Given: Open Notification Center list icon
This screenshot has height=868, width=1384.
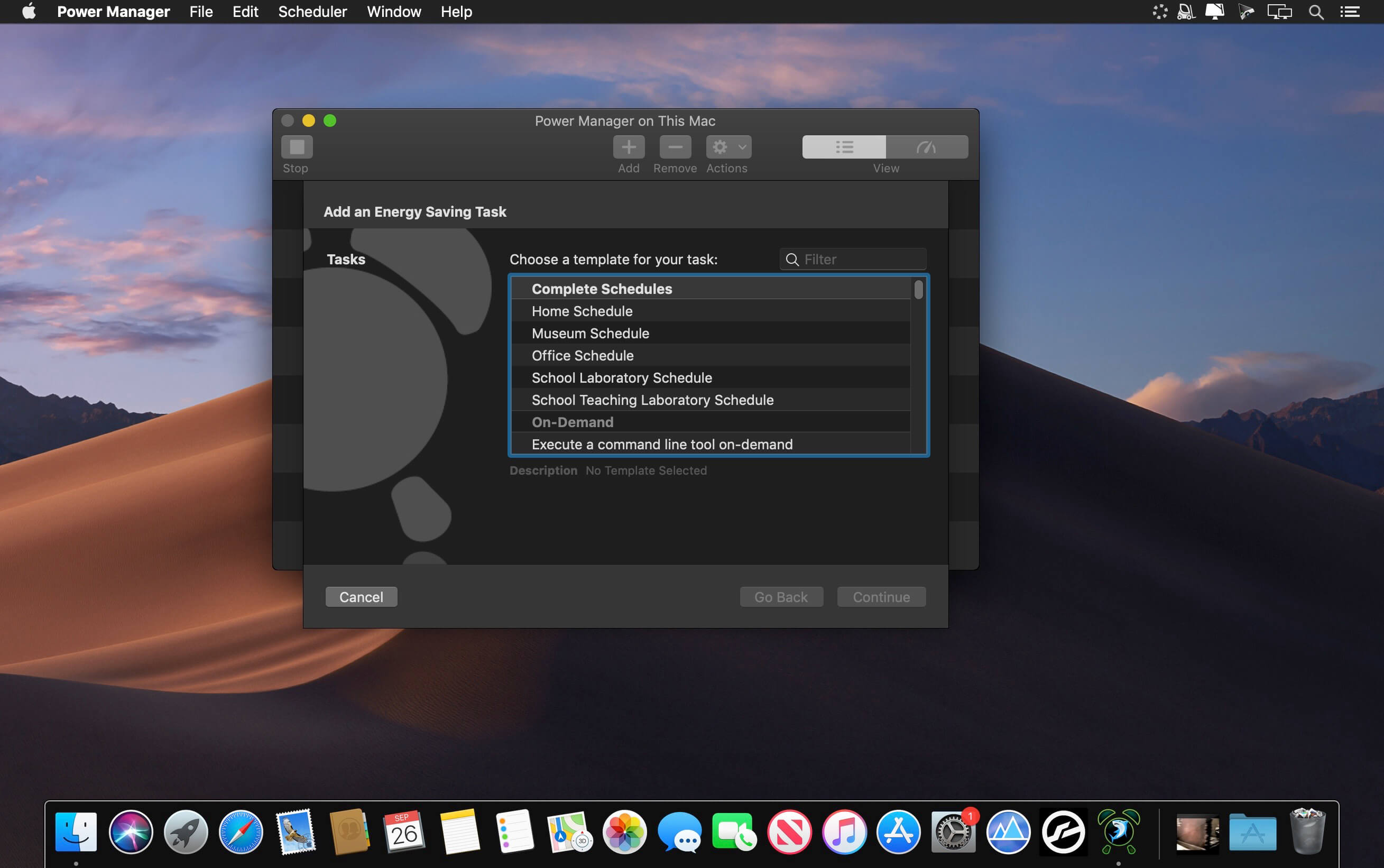Looking at the screenshot, I should pyautogui.click(x=1350, y=12).
